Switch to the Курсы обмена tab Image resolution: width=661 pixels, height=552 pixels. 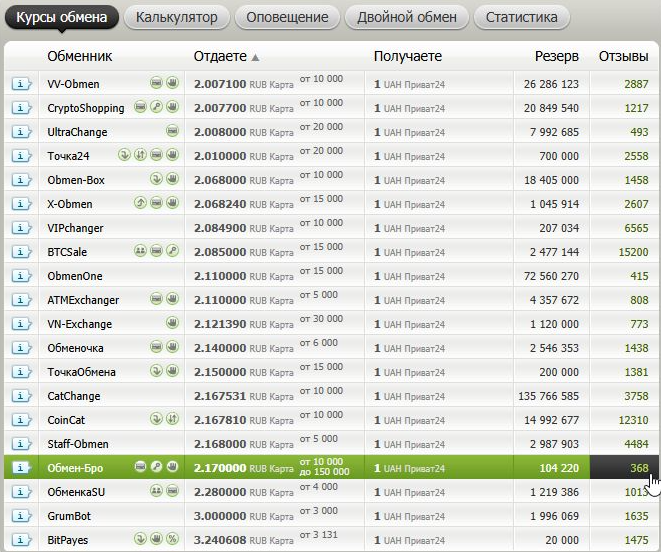(62, 17)
